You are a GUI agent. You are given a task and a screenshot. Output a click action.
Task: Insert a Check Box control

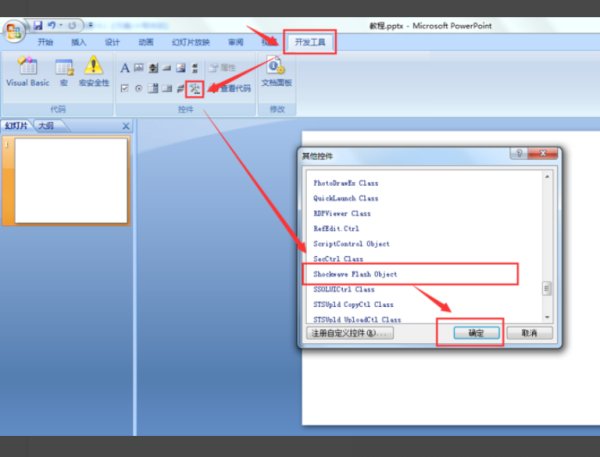coord(124,89)
